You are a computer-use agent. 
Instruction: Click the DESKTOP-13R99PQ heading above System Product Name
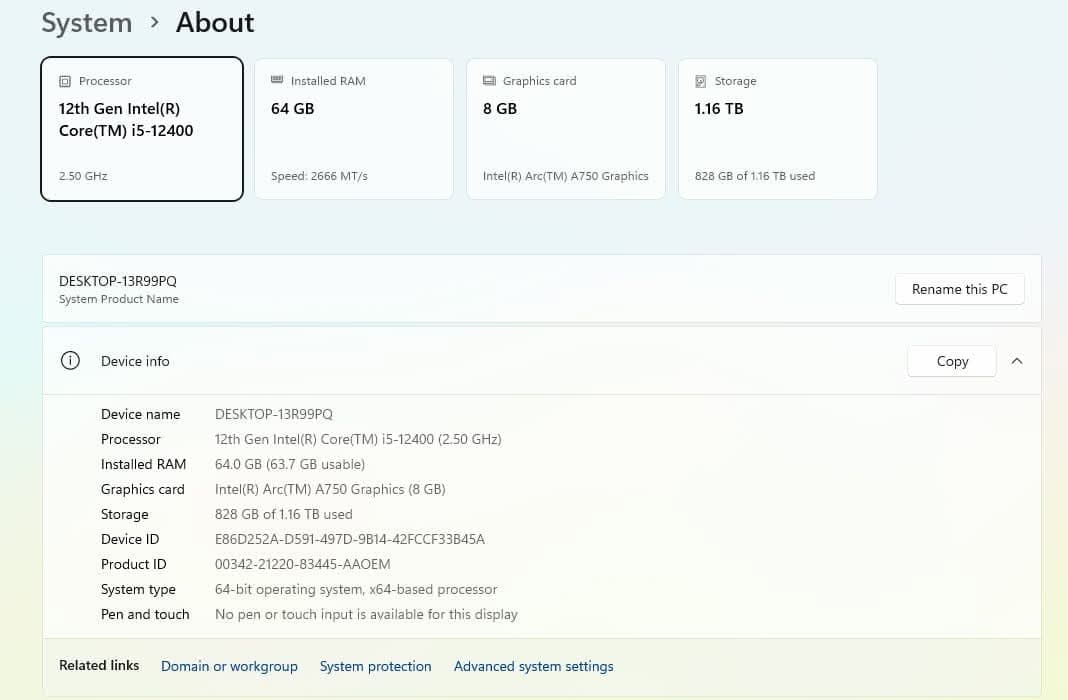click(118, 281)
